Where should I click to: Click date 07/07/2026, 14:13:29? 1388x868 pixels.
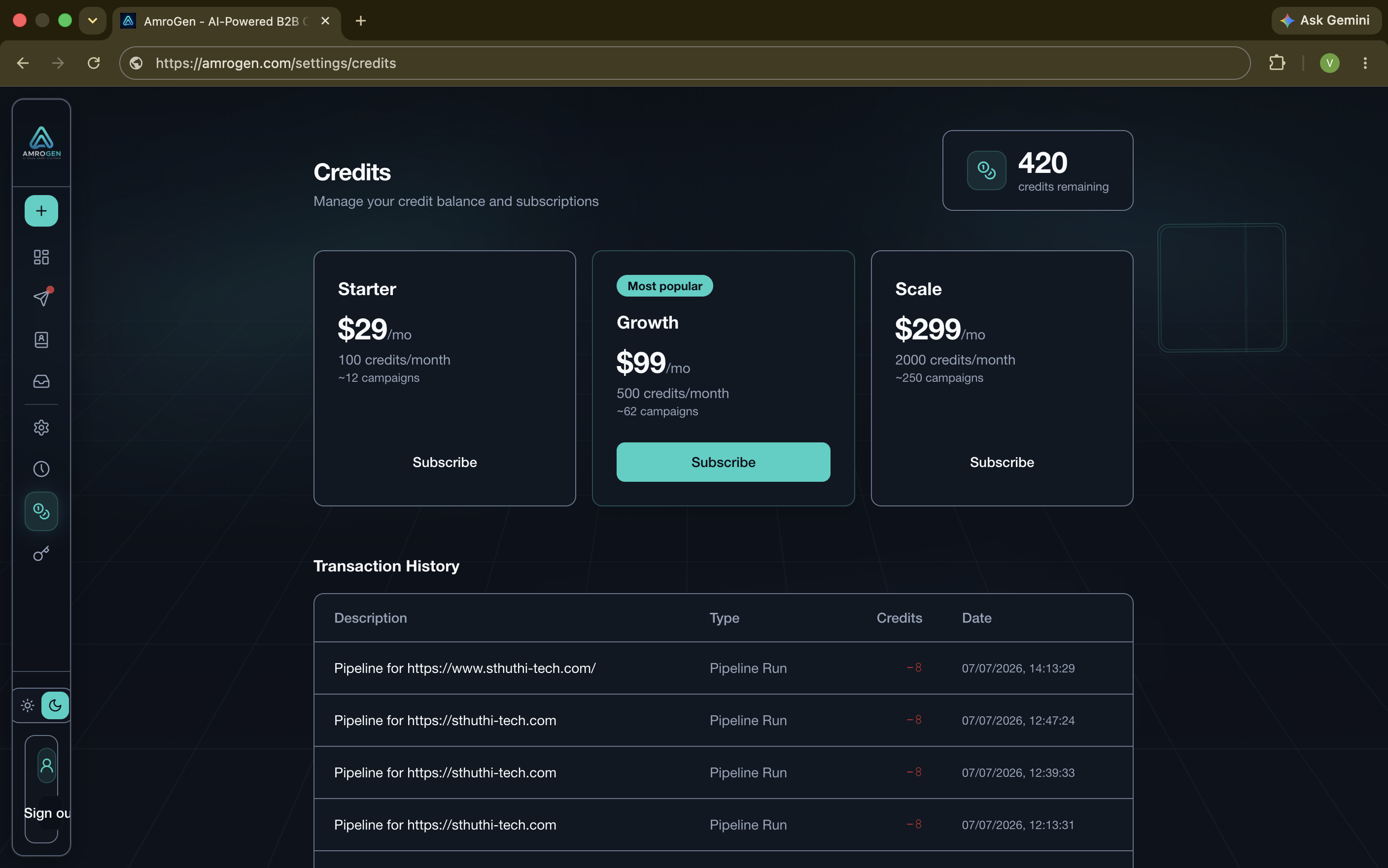(1018, 668)
